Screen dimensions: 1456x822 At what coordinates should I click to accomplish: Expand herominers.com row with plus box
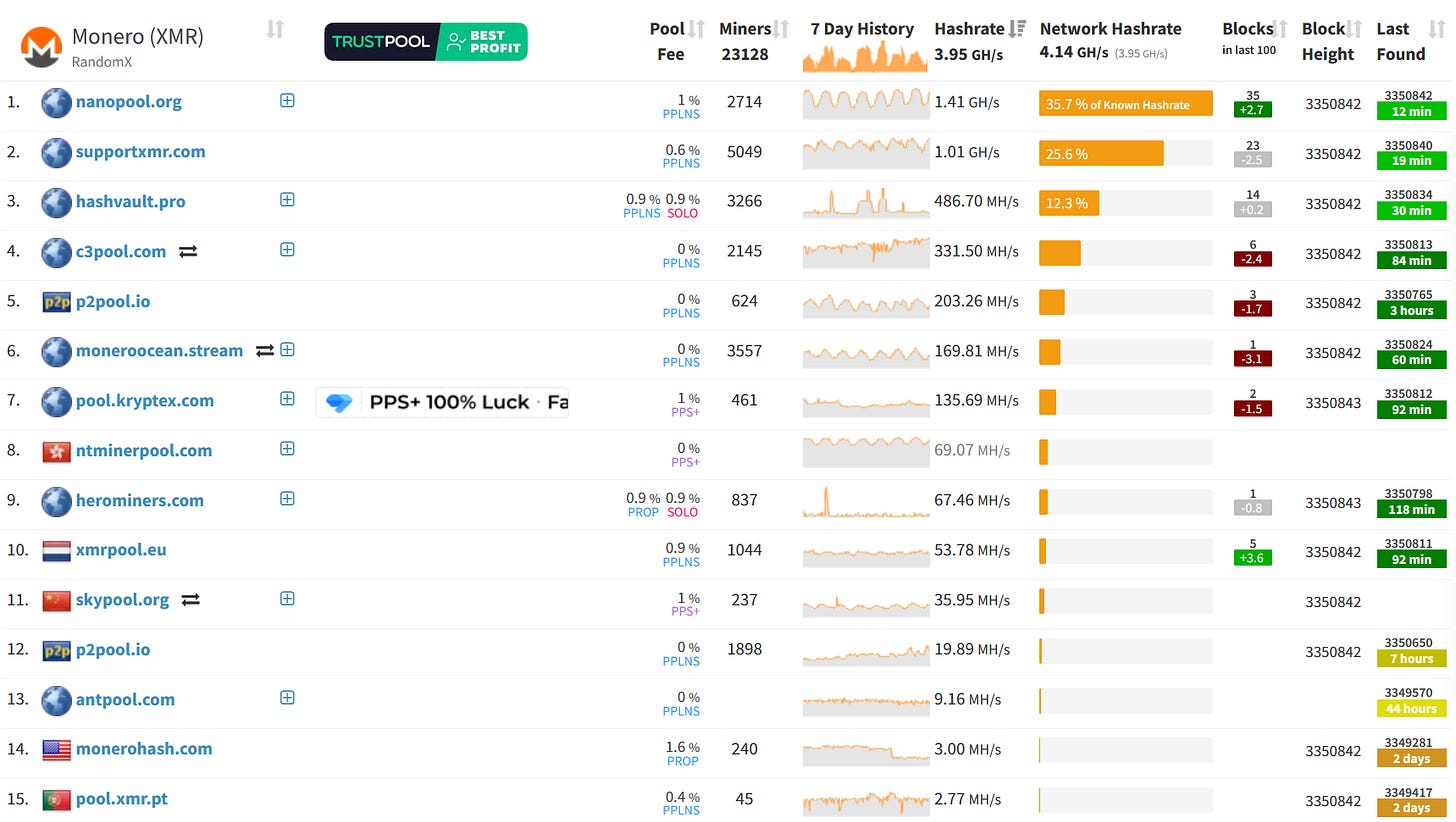pos(287,498)
